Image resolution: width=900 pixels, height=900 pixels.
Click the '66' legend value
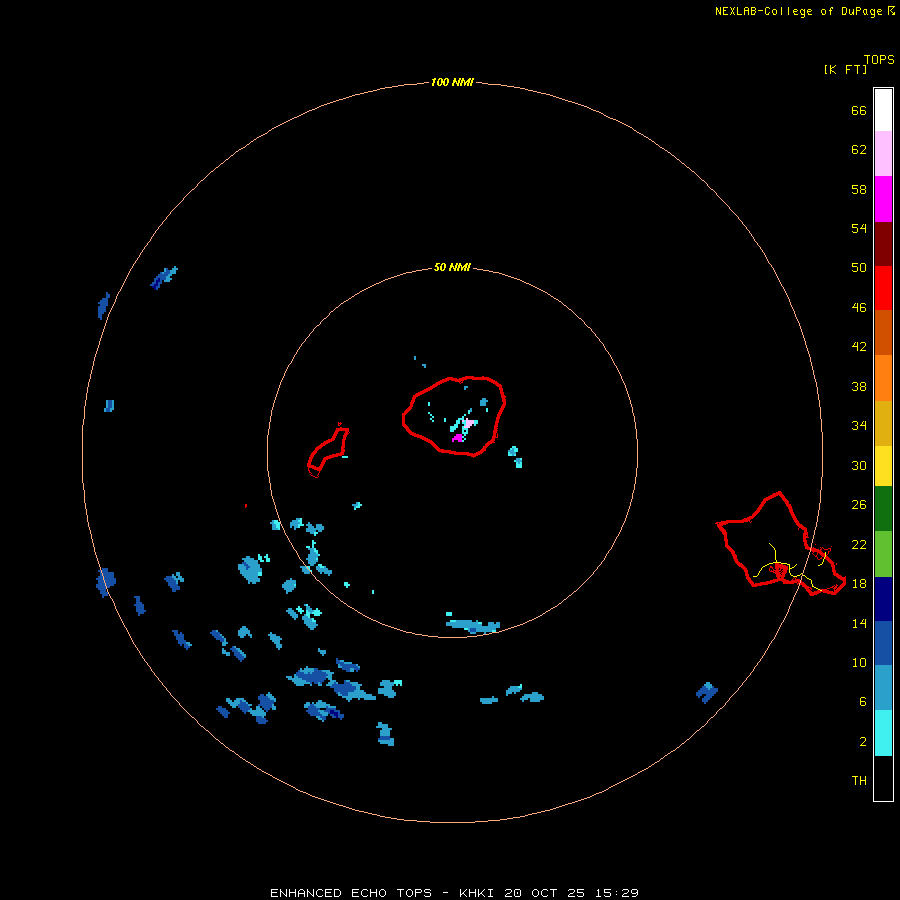click(x=859, y=110)
